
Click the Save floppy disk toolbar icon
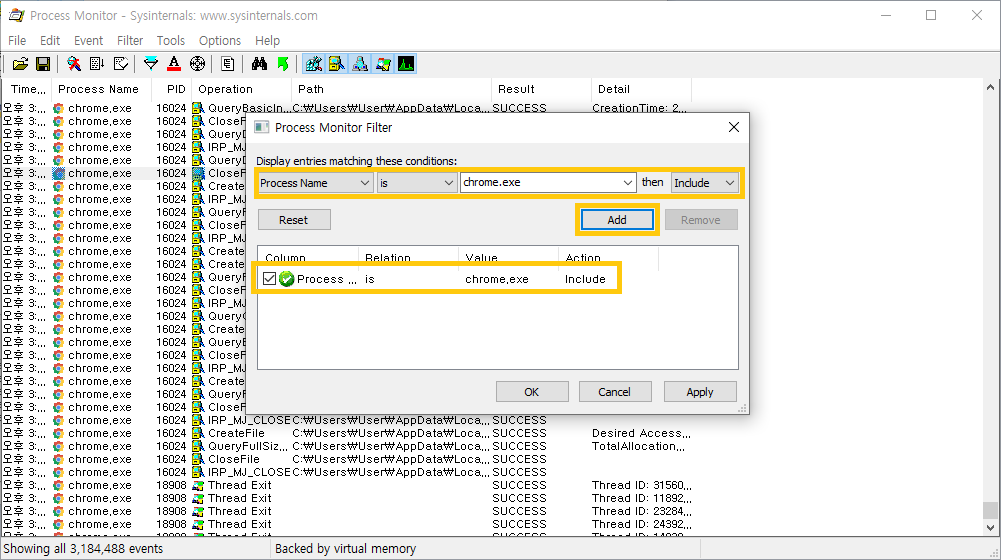pyautogui.click(x=43, y=64)
